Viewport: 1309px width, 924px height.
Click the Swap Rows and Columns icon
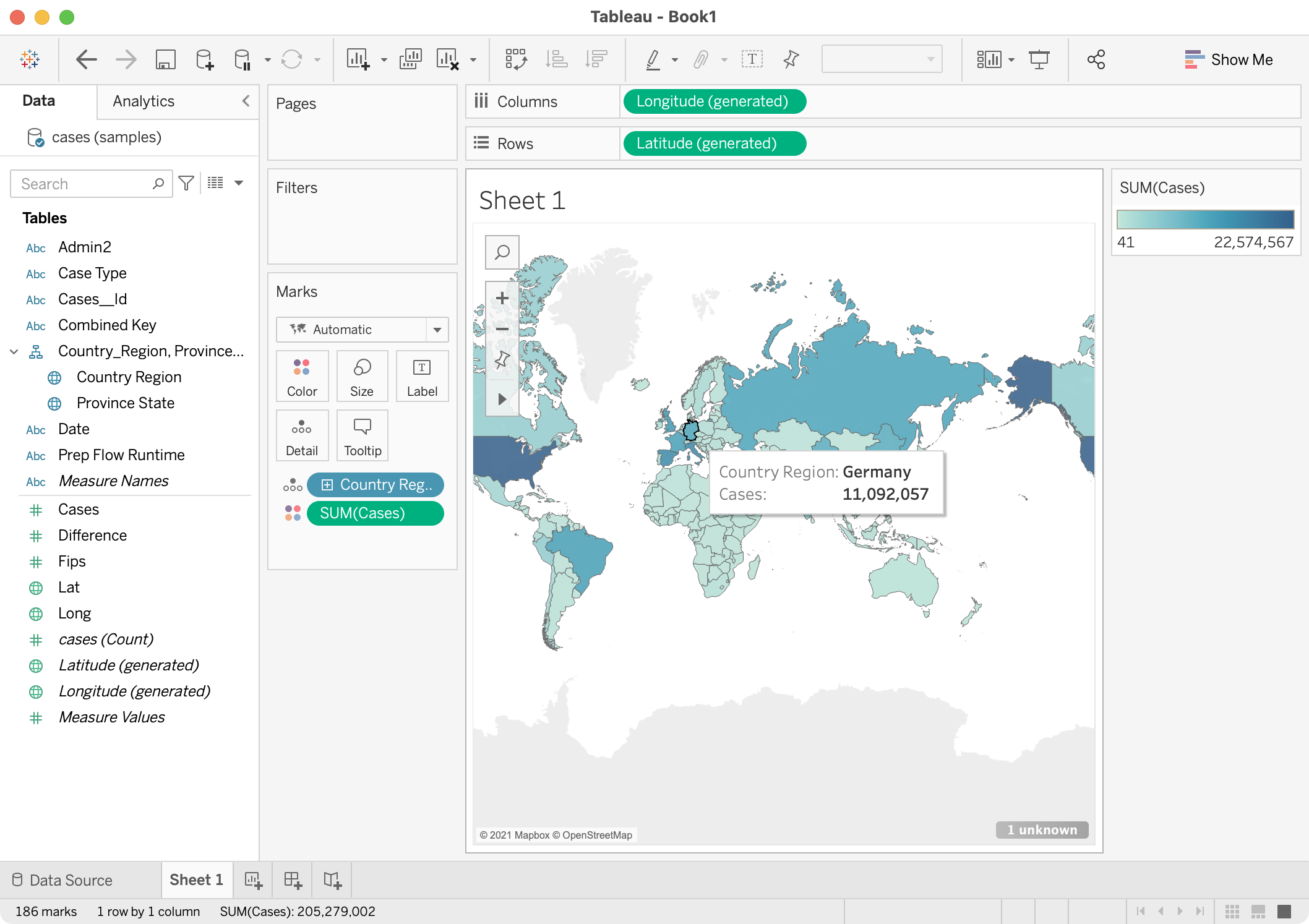point(515,60)
